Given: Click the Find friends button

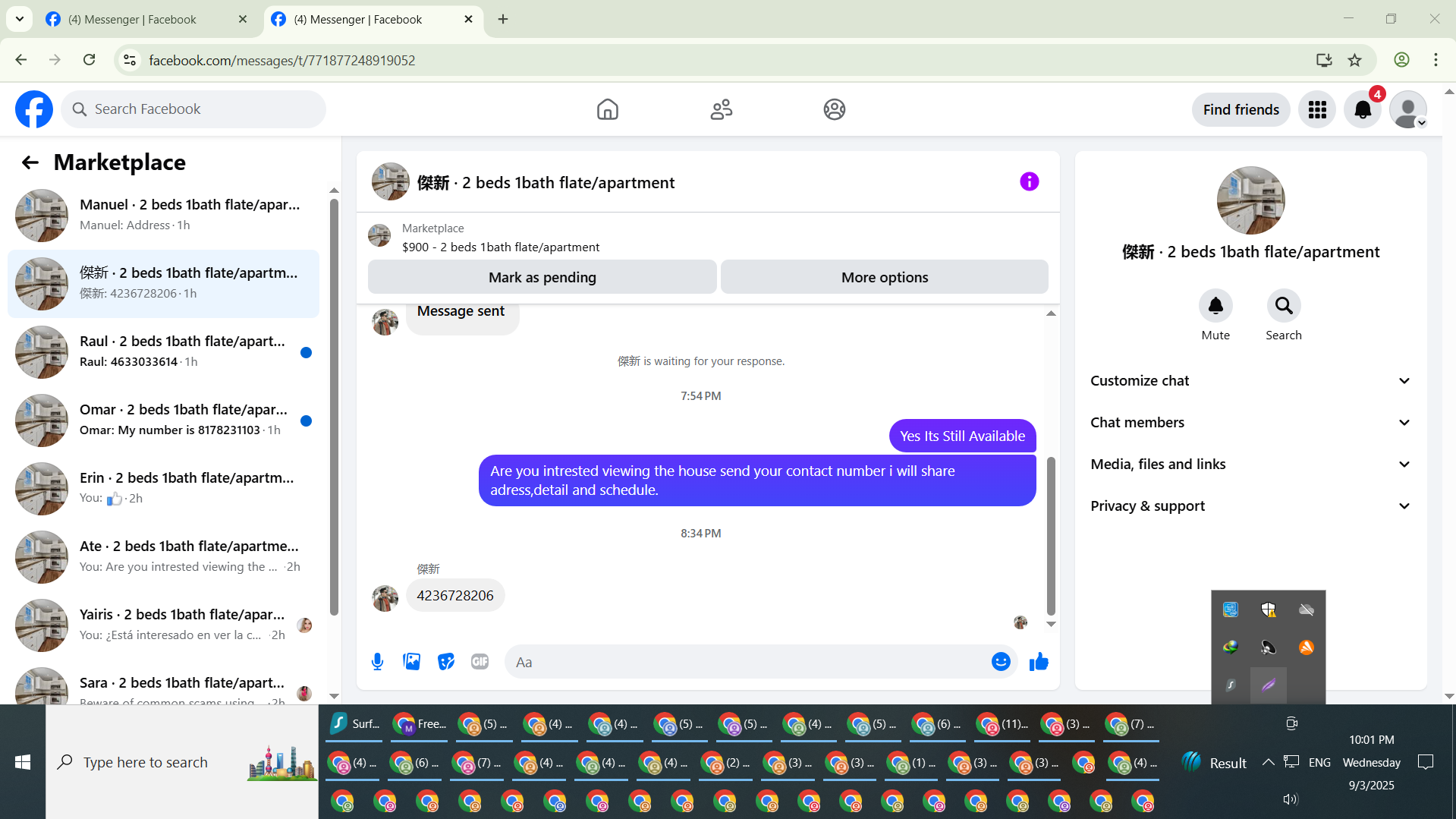Looking at the screenshot, I should (1241, 109).
